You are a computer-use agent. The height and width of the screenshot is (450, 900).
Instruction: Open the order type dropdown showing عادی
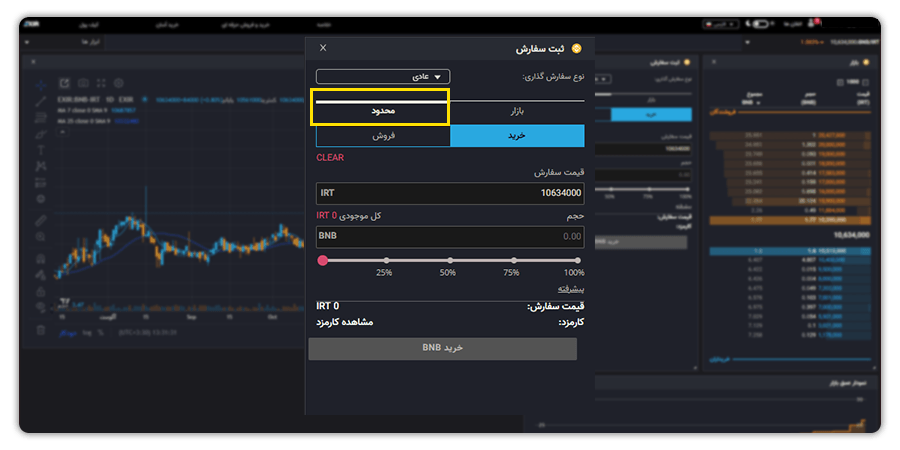click(383, 76)
